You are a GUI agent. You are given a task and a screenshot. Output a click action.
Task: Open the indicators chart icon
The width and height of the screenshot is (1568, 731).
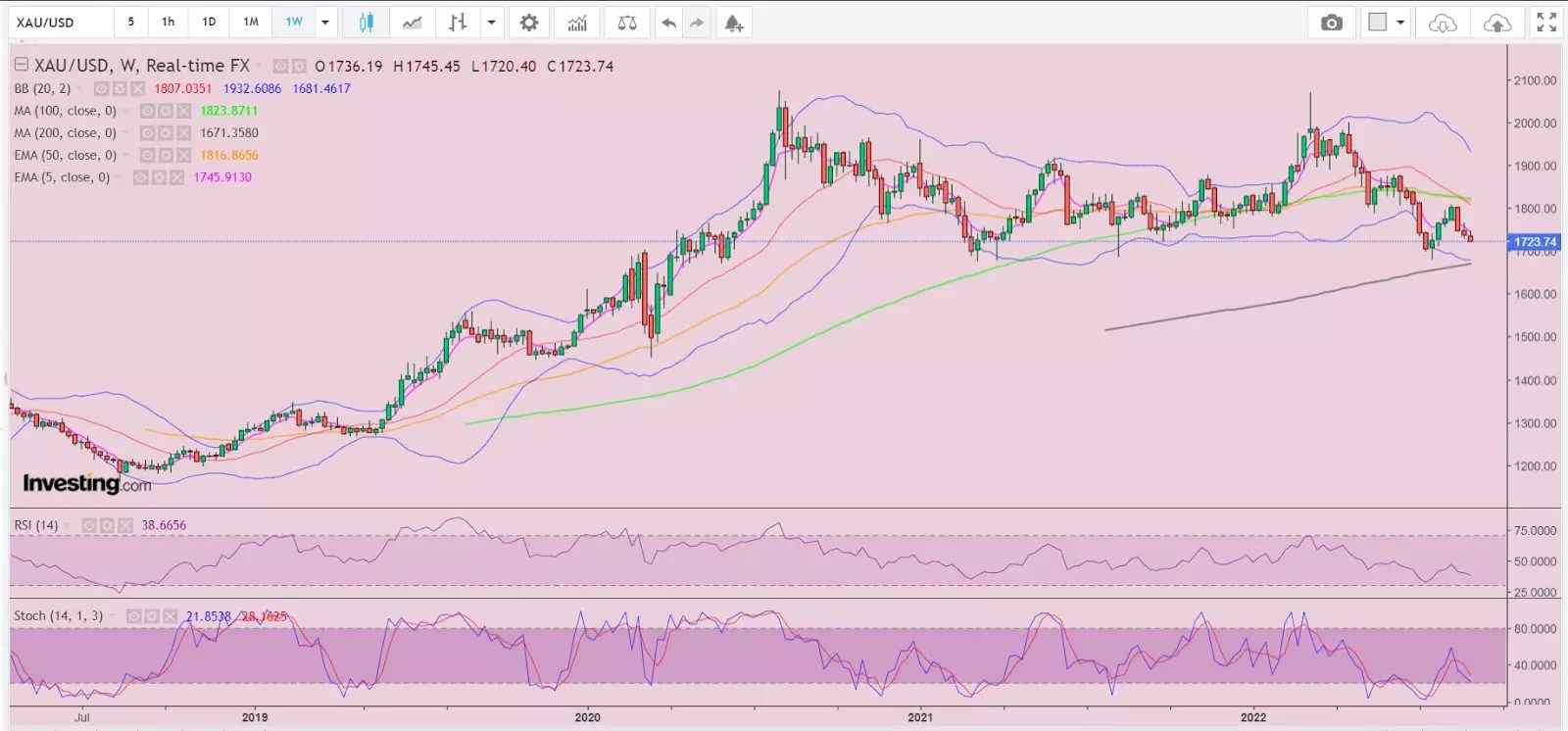[577, 23]
